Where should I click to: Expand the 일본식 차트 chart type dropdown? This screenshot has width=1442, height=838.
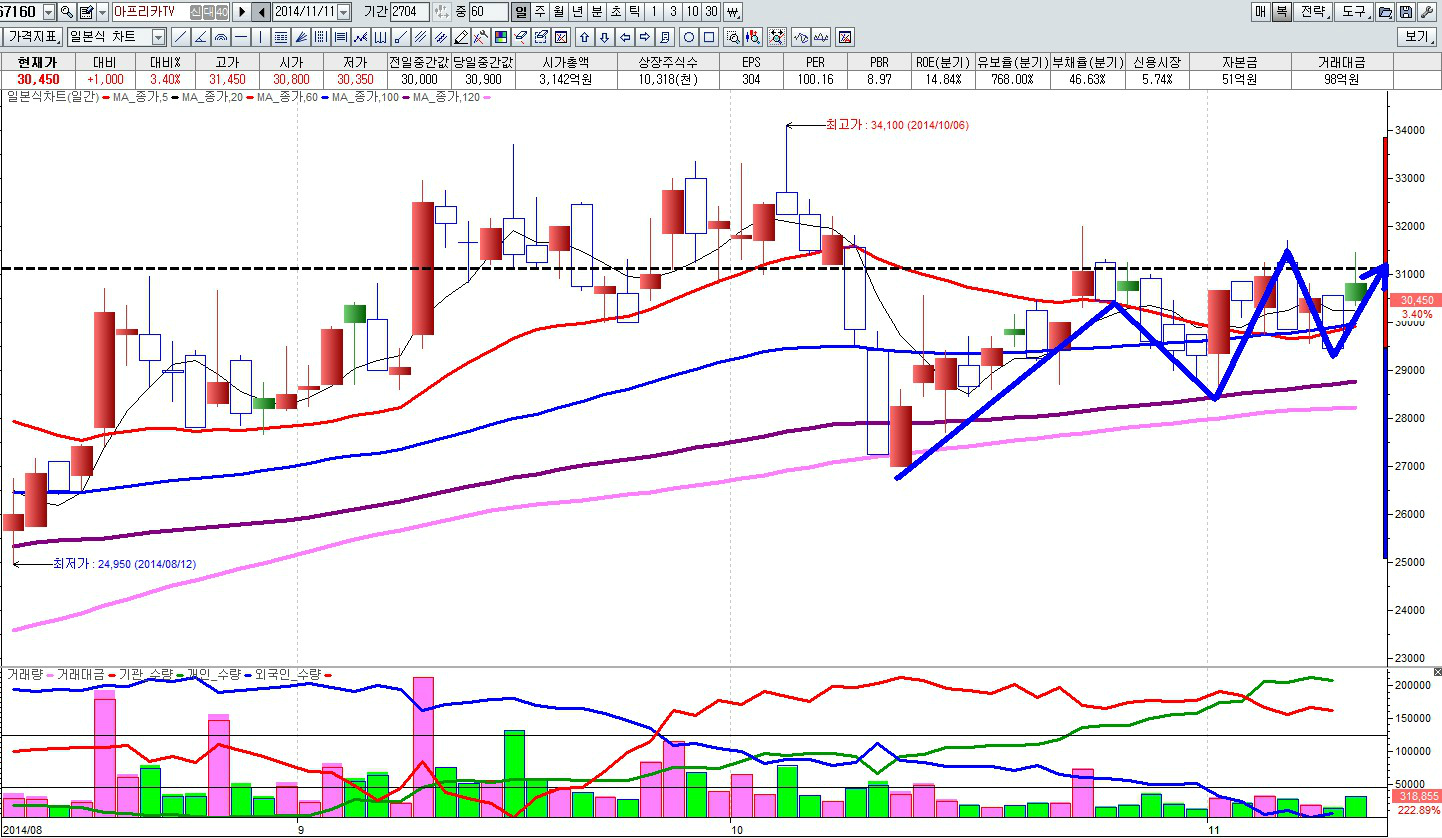(158, 37)
